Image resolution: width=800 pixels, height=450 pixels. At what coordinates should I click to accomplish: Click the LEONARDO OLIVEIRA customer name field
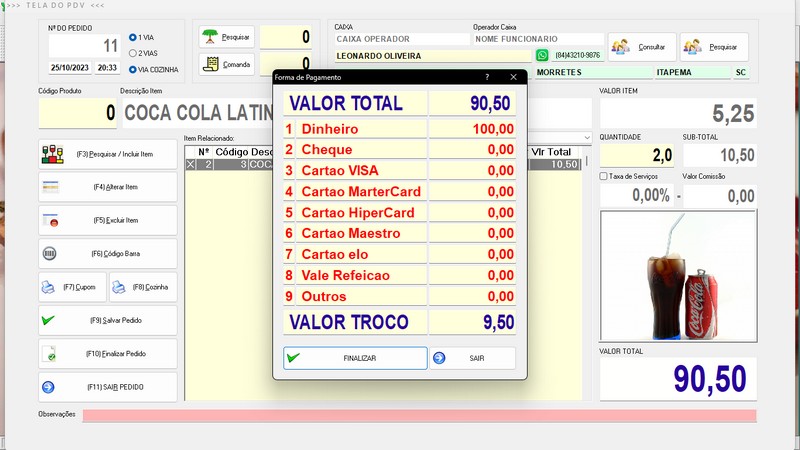(x=433, y=56)
